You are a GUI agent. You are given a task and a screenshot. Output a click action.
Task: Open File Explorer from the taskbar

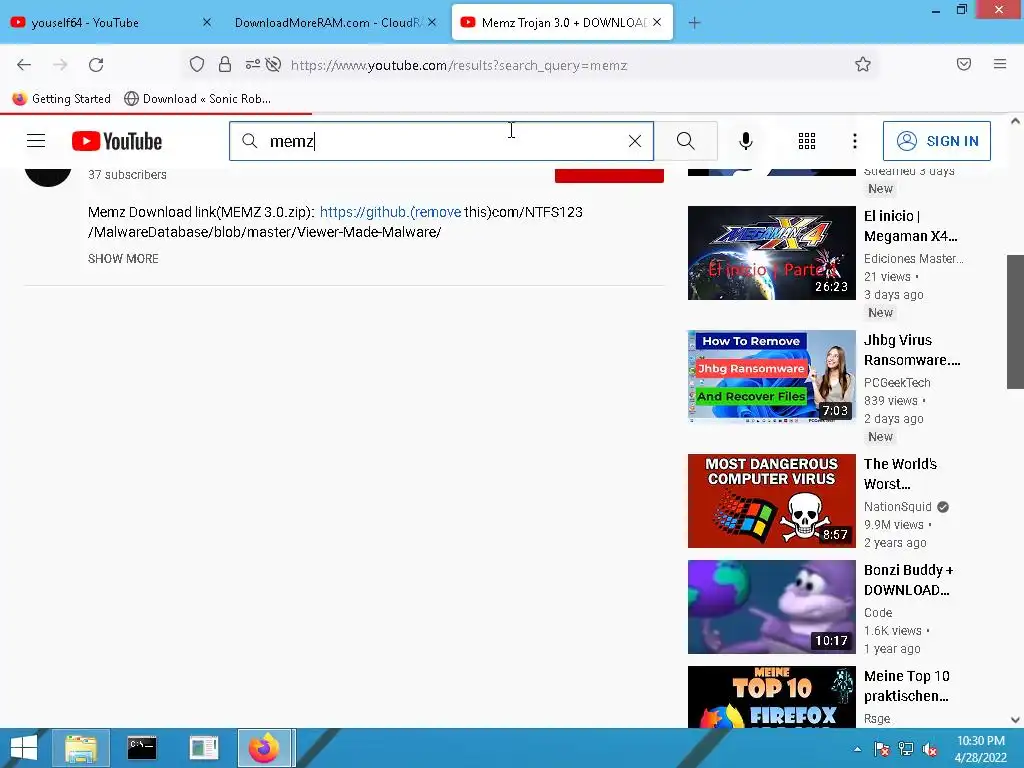(81, 748)
